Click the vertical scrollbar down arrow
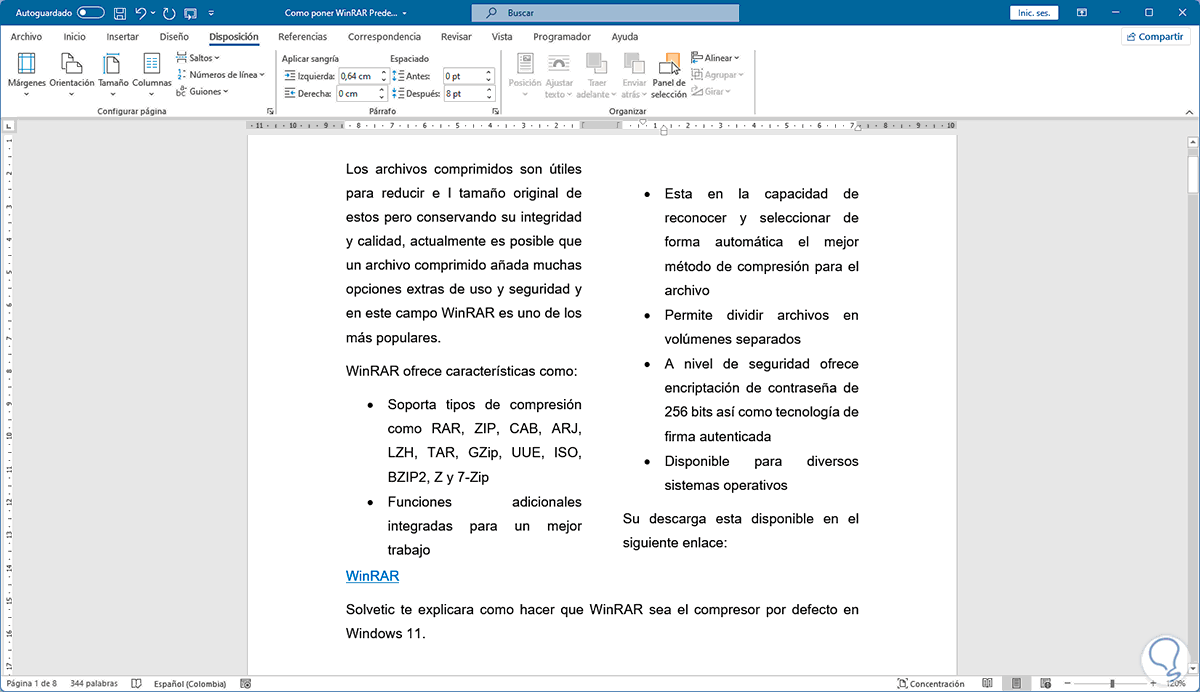This screenshot has height=692, width=1200. click(x=1192, y=668)
